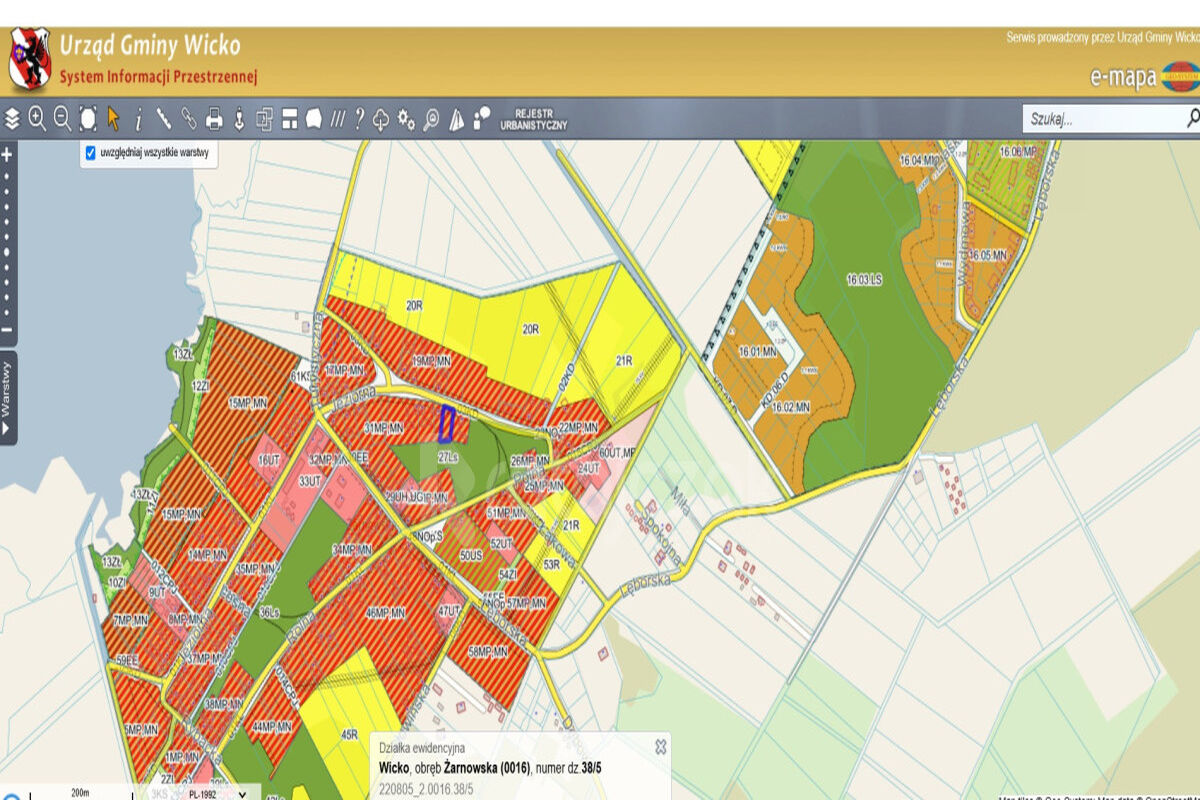The width and height of the screenshot is (1200, 800).
Task: Open the layers stack icon
Action: (12, 119)
